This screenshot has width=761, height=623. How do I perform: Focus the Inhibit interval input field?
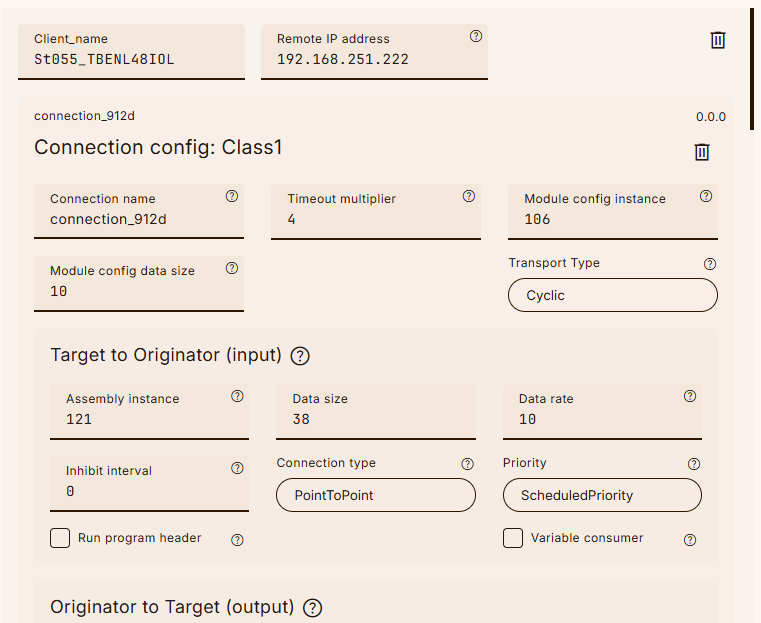(x=149, y=491)
